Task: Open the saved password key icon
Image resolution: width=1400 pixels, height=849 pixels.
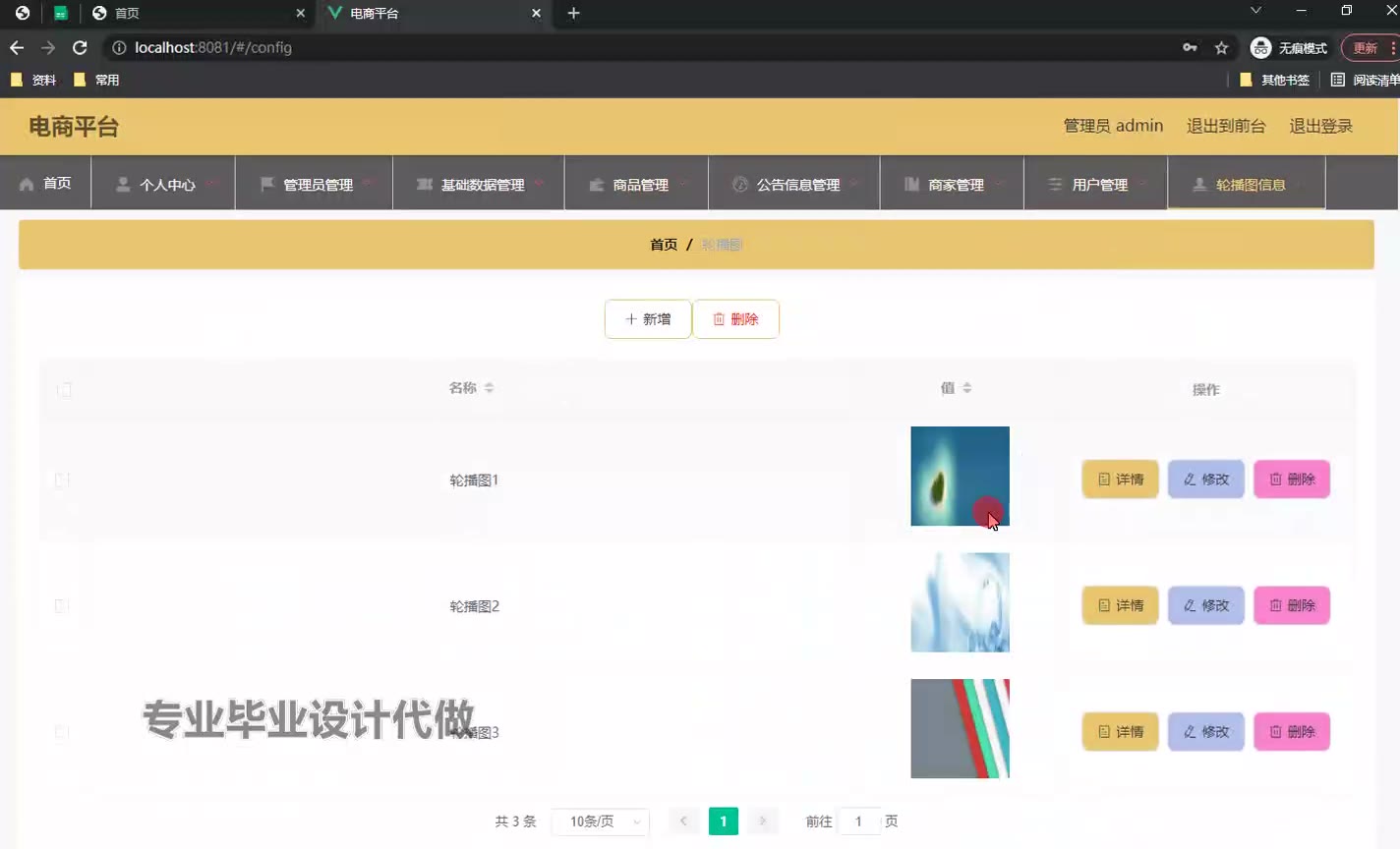Action: pos(1190,47)
